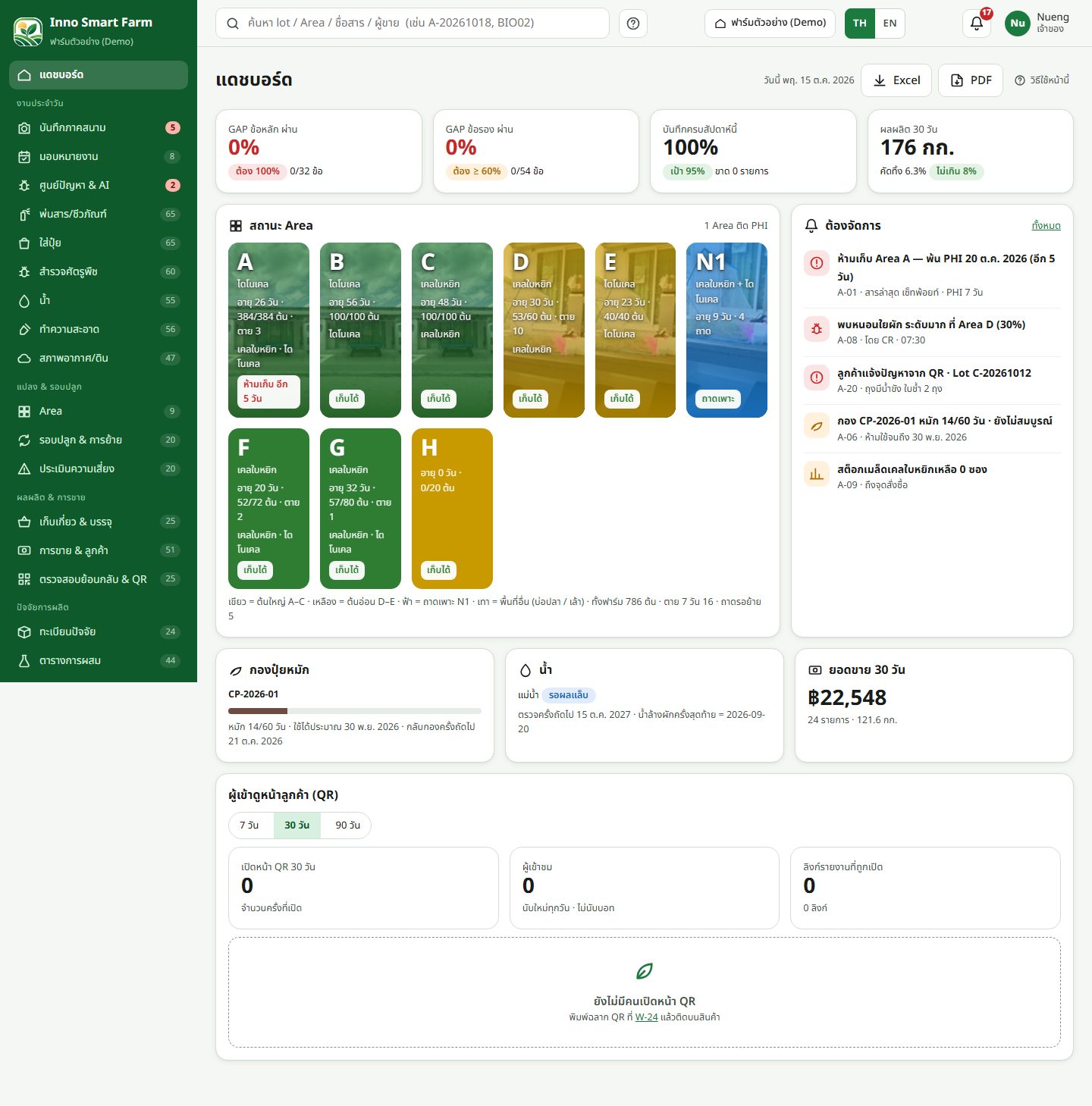Open ศูนย์ปัญหา & AI in the sidebar

[99, 186]
